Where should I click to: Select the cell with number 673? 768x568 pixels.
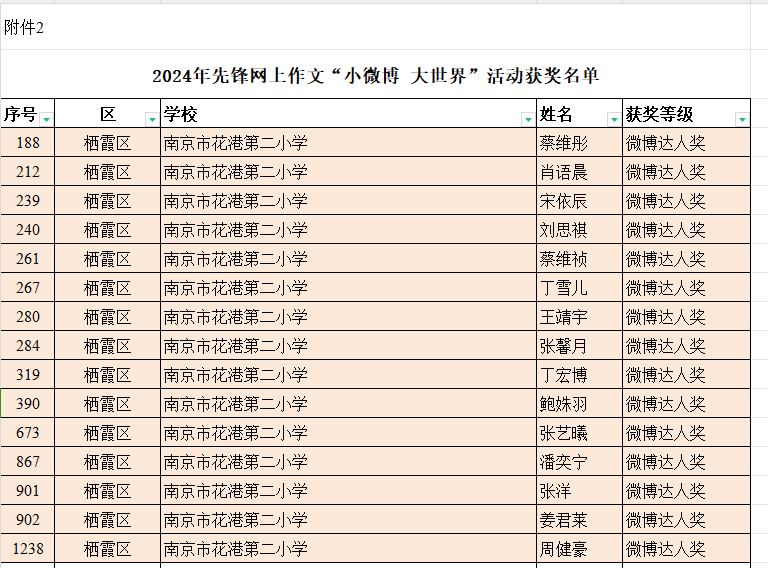click(x=27, y=432)
